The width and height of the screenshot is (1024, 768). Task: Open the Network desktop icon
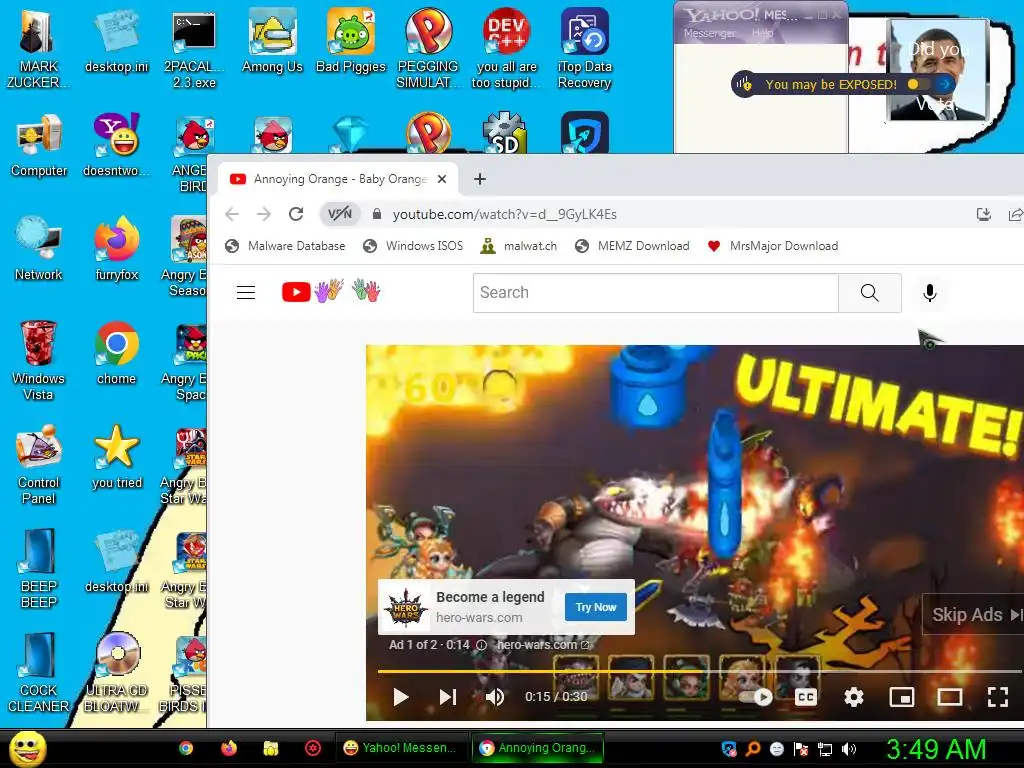39,249
